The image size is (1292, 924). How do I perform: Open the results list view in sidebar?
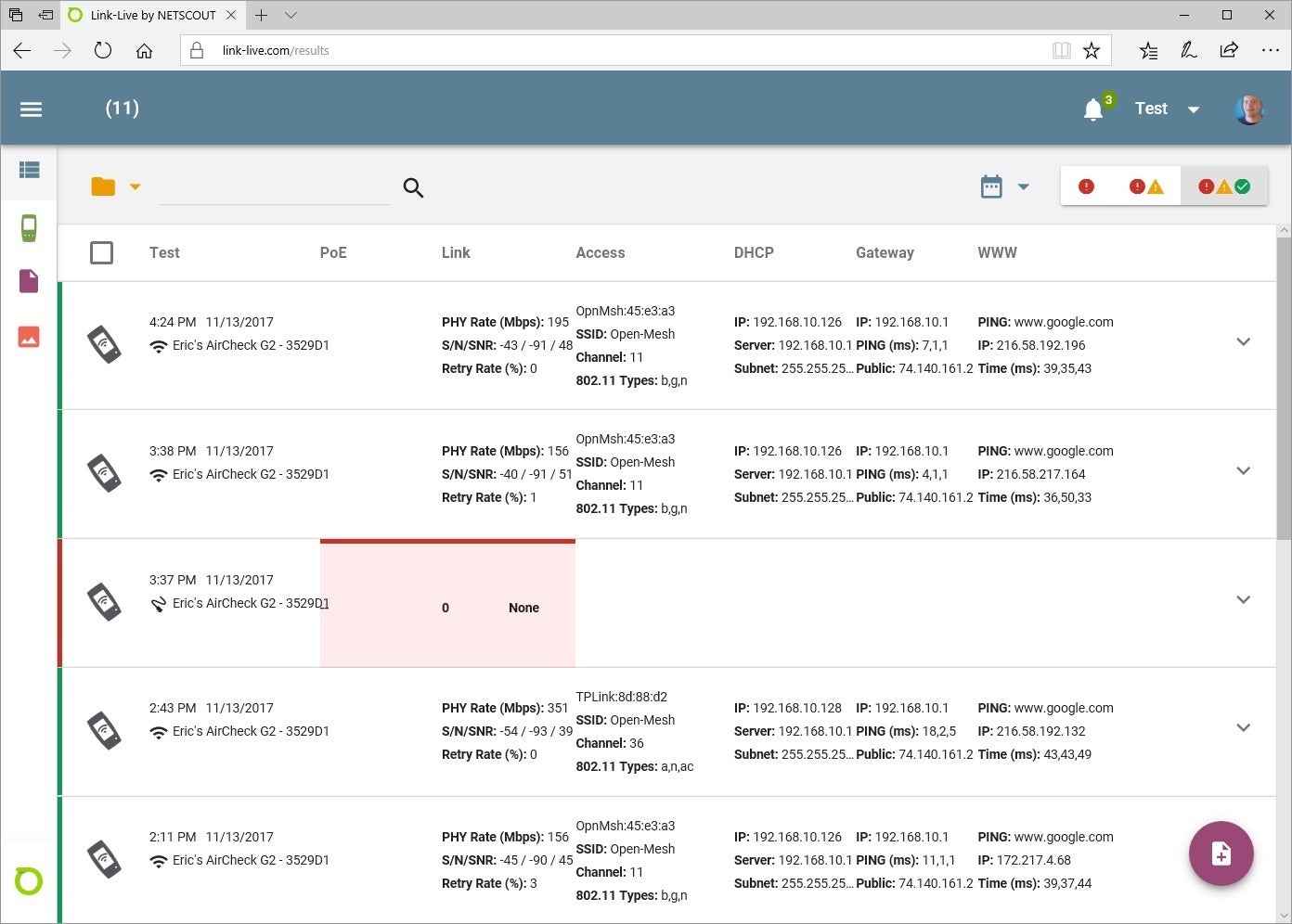coord(29,170)
